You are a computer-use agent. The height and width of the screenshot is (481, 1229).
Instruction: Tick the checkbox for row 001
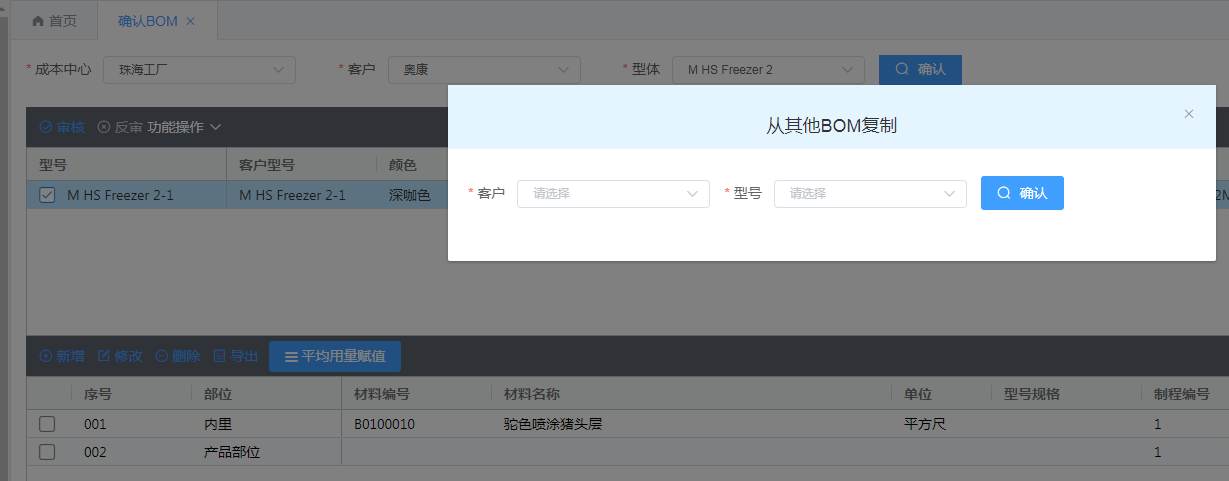point(47,425)
